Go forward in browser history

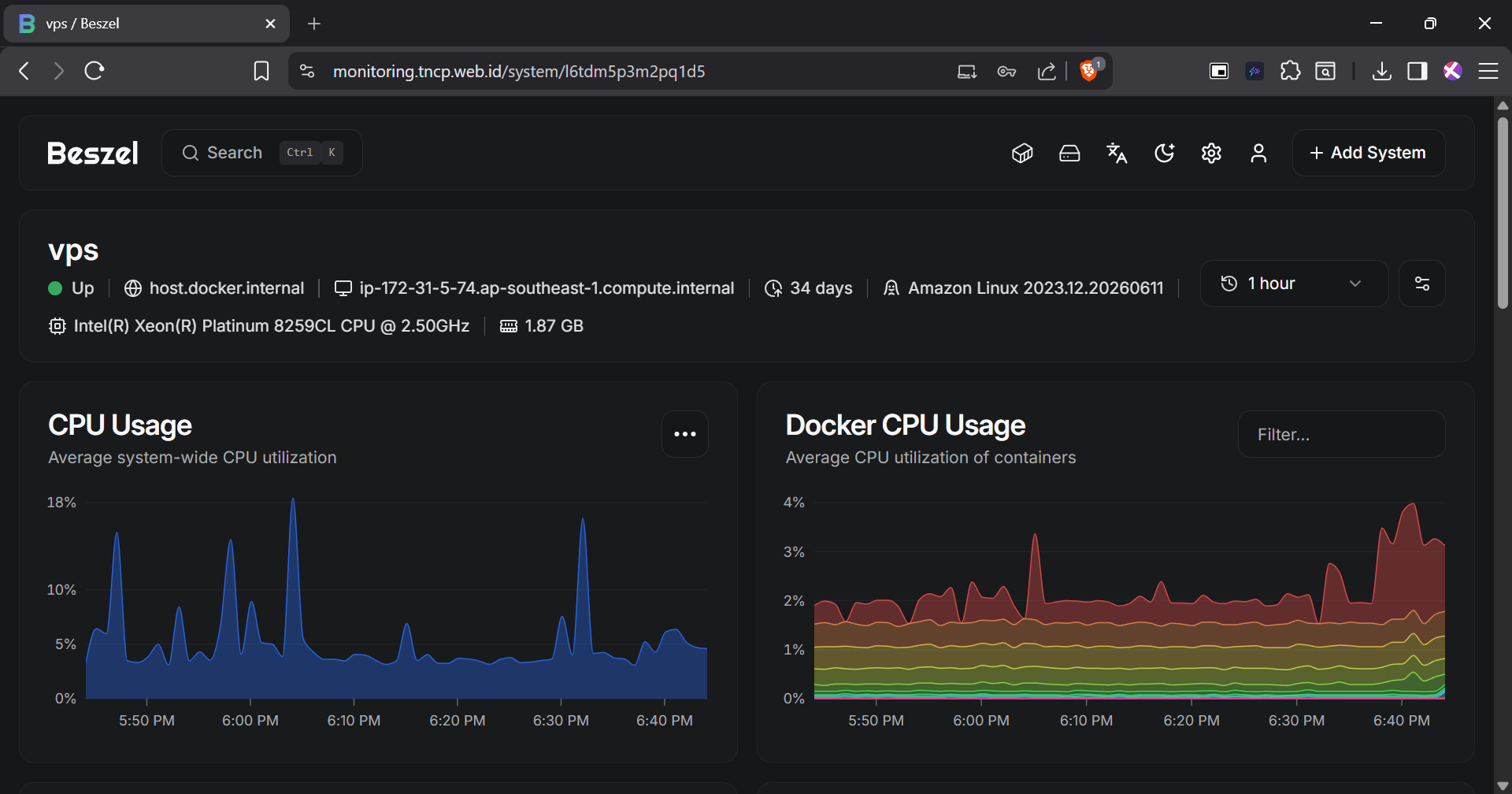(59, 71)
